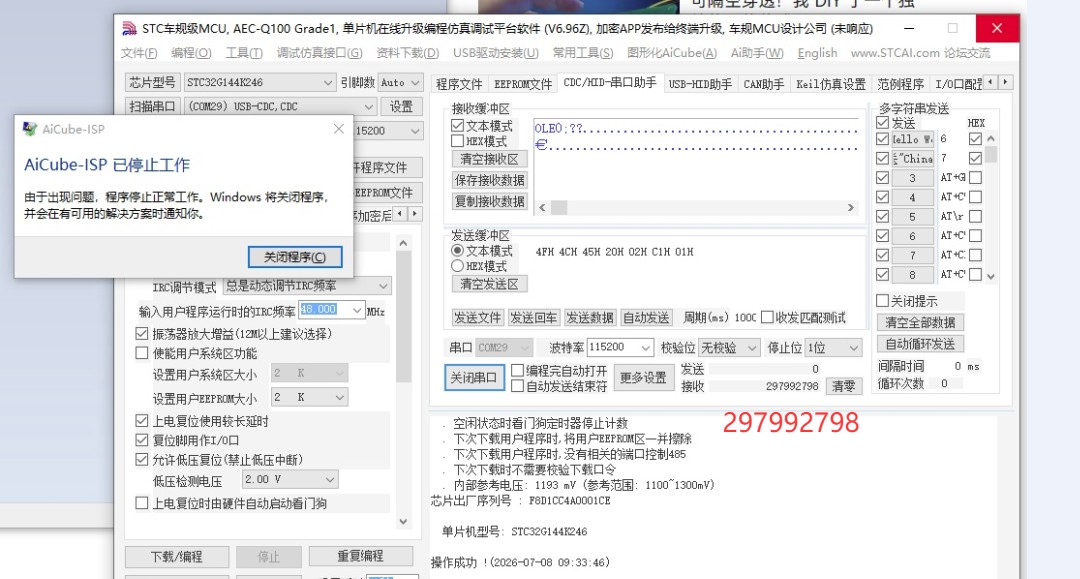The width and height of the screenshot is (1080, 579).
Task: Open the 资料下载(D) menu
Action: [407, 53]
